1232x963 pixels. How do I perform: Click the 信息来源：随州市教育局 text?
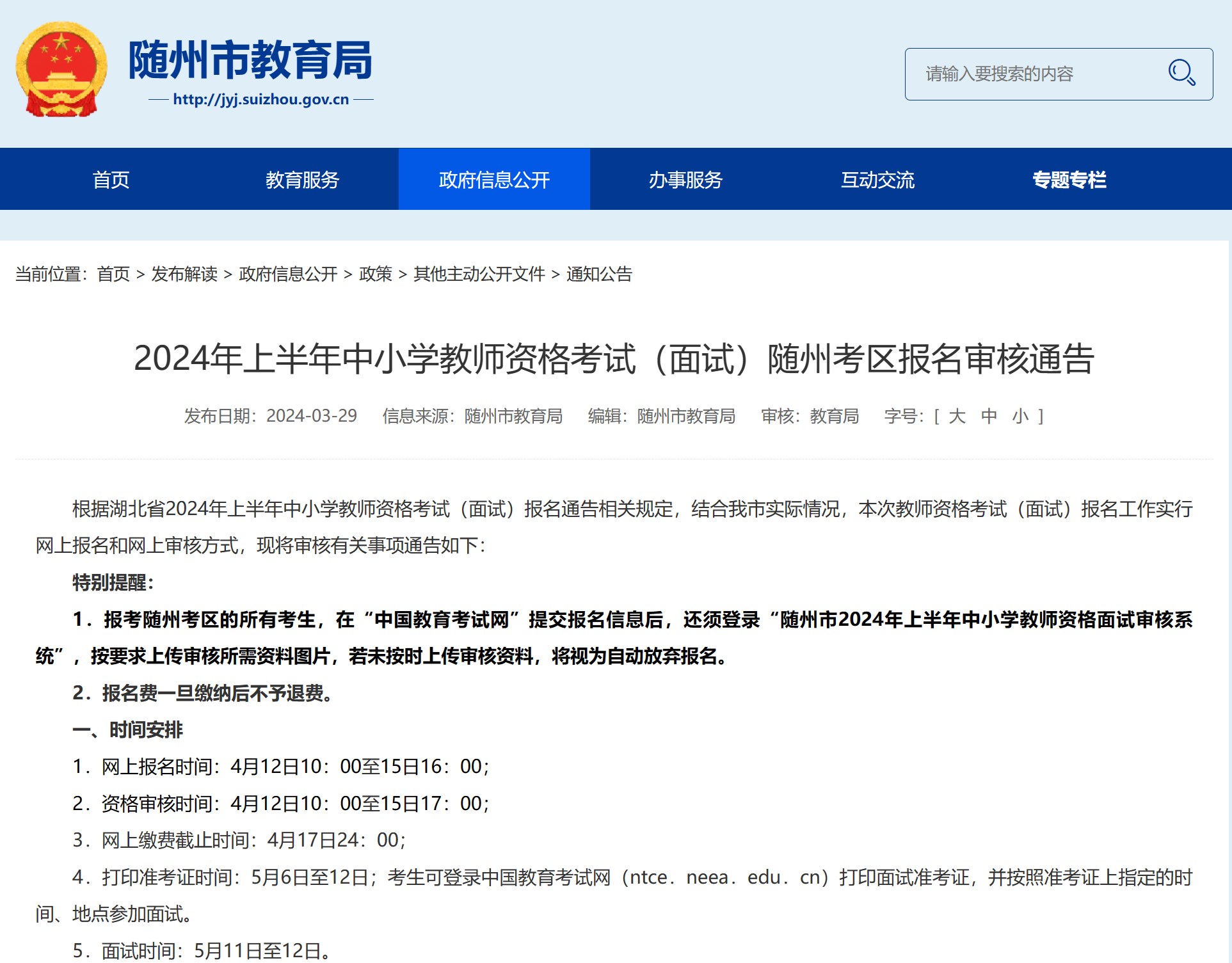(x=472, y=417)
